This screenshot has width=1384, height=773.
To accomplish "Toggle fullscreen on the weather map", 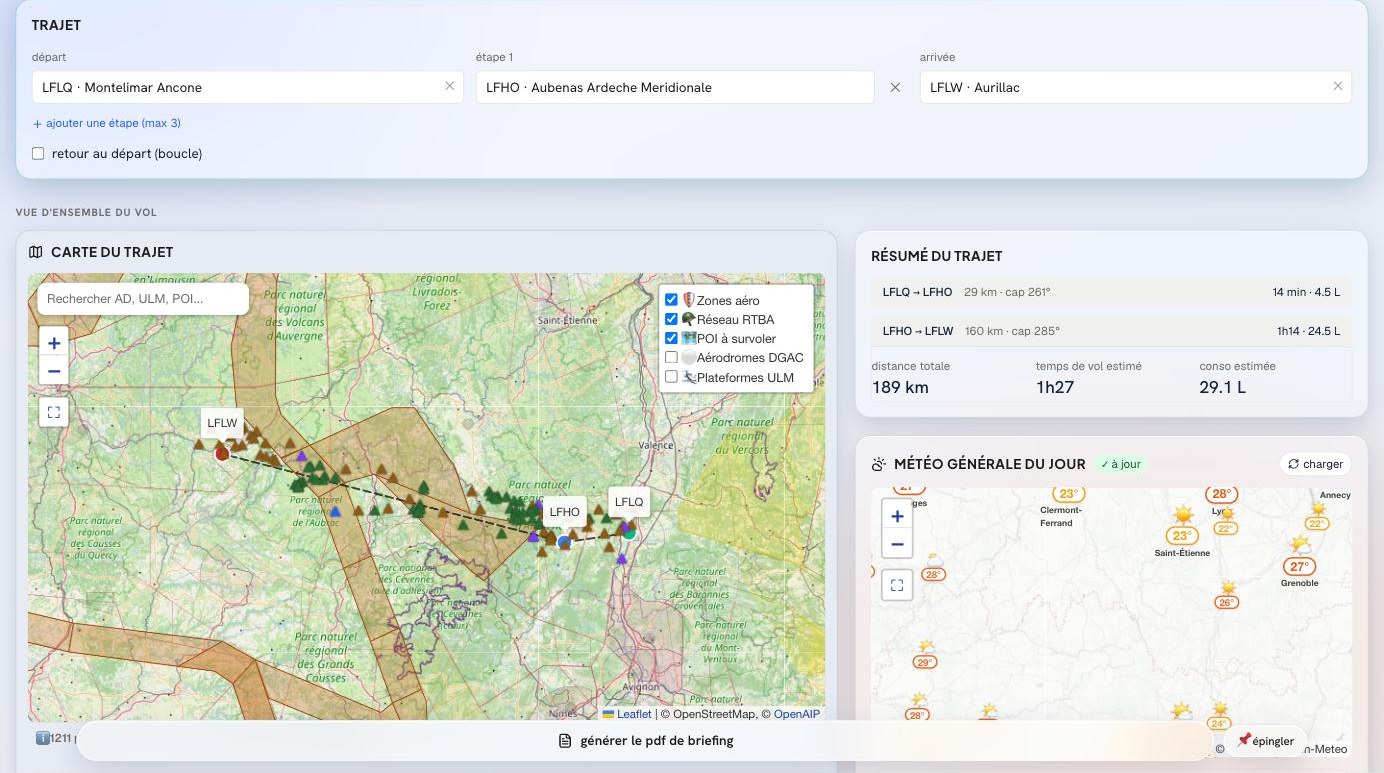I will [x=897, y=585].
